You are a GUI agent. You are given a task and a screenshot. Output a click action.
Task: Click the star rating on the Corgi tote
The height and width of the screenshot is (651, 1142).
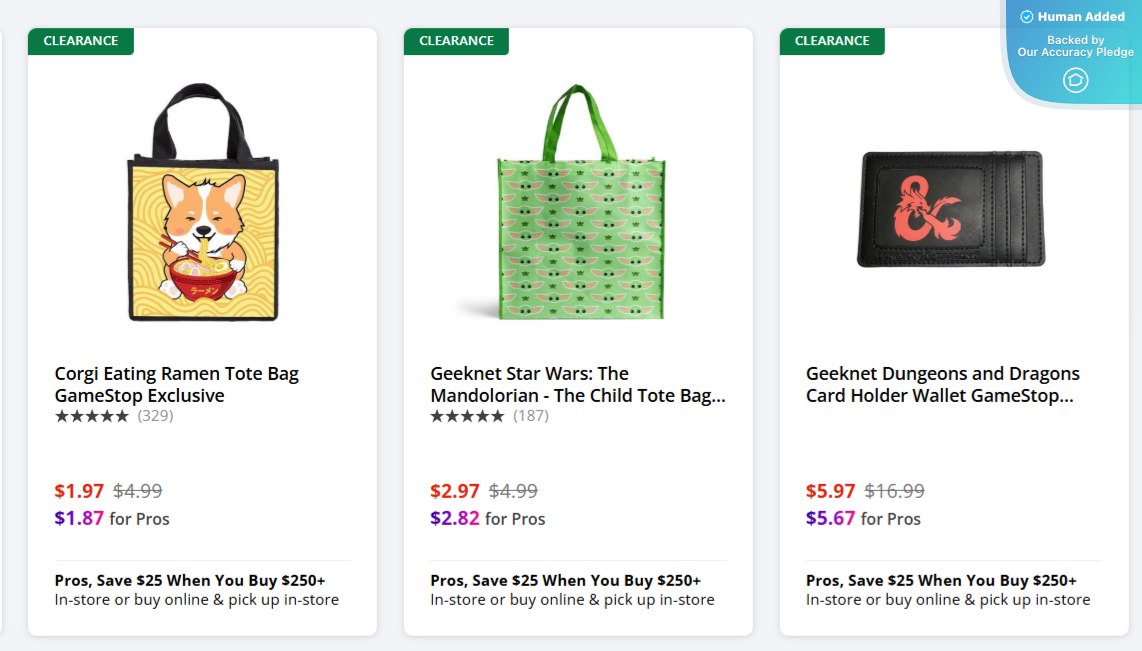[x=92, y=416]
